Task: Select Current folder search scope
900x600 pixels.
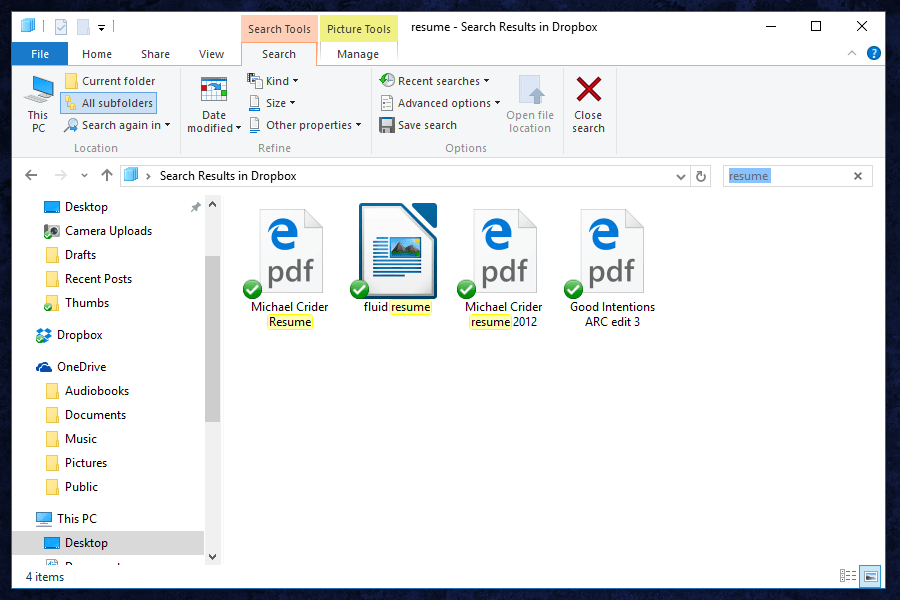Action: pos(110,81)
